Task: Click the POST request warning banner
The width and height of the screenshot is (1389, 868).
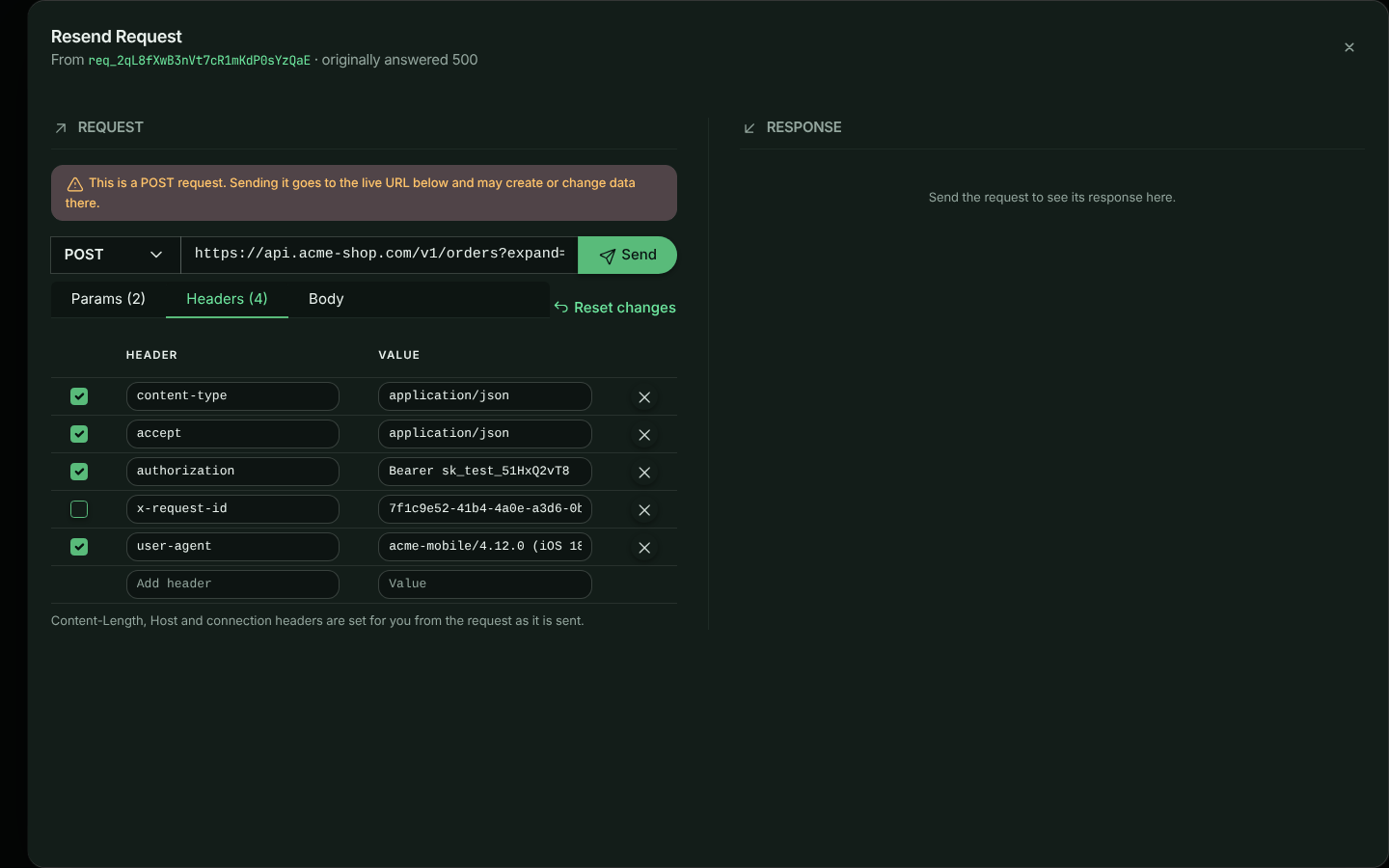Action: [x=364, y=193]
